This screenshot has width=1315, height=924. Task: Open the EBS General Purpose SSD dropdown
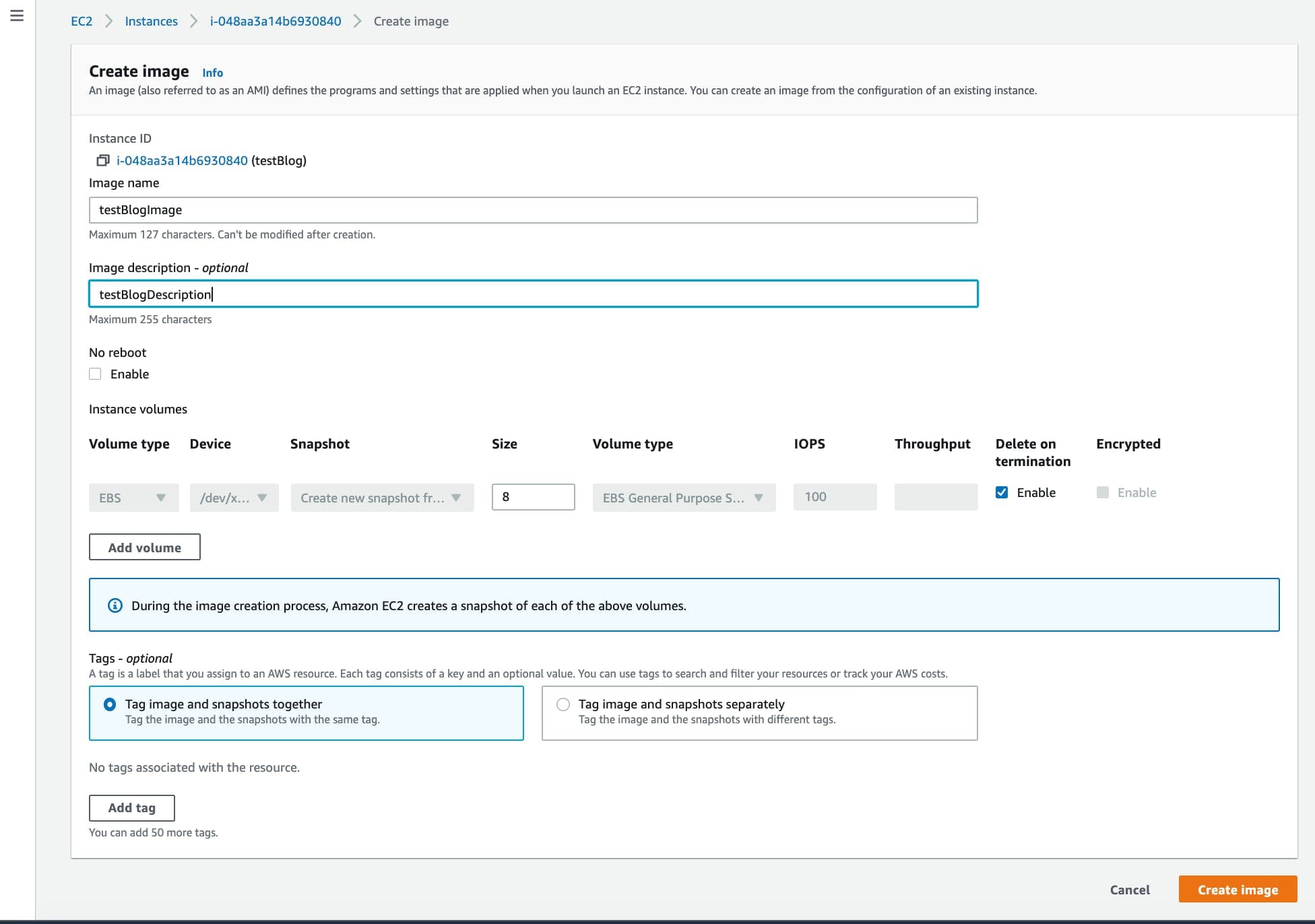684,498
